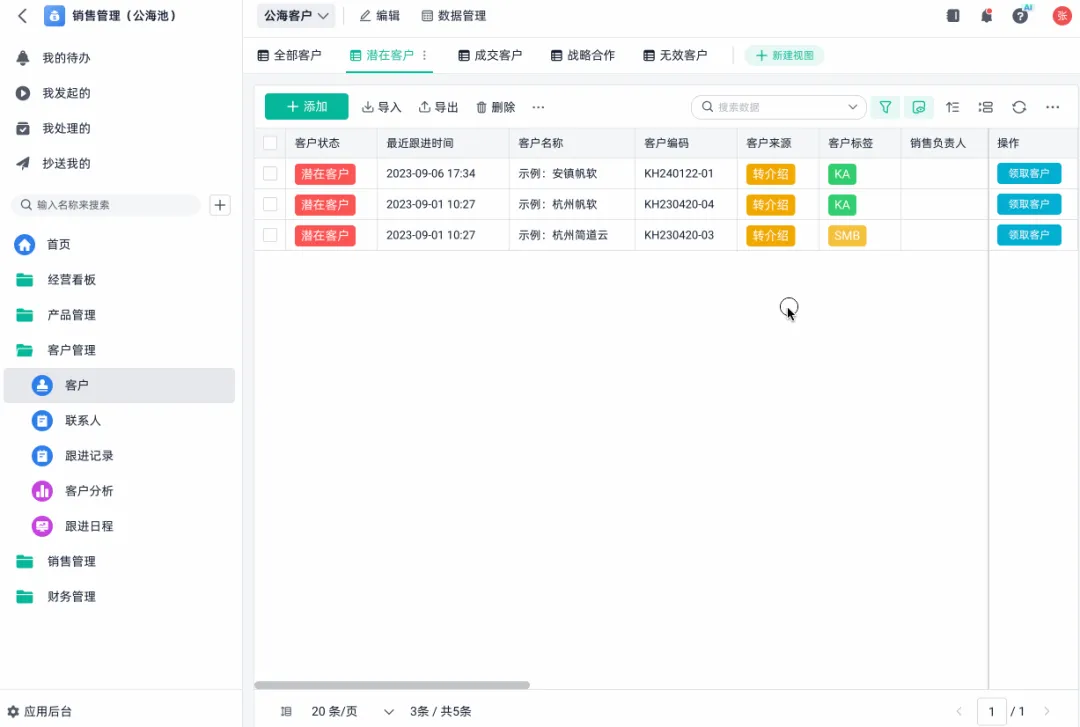This screenshot has width=1080, height=727.
Task: Select the checkbox for 示例：安镇帆软 row
Action: pyautogui.click(x=269, y=173)
